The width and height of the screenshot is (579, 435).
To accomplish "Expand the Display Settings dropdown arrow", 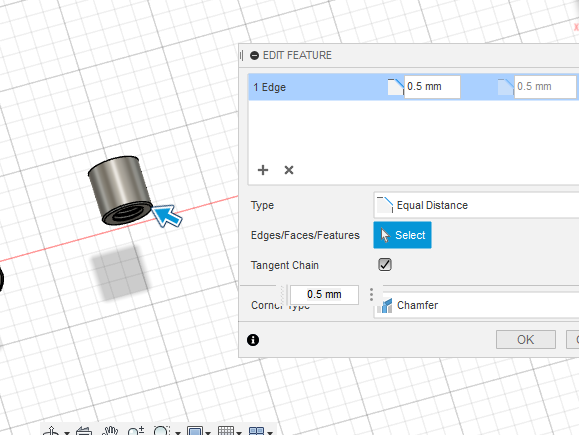I will (208, 433).
